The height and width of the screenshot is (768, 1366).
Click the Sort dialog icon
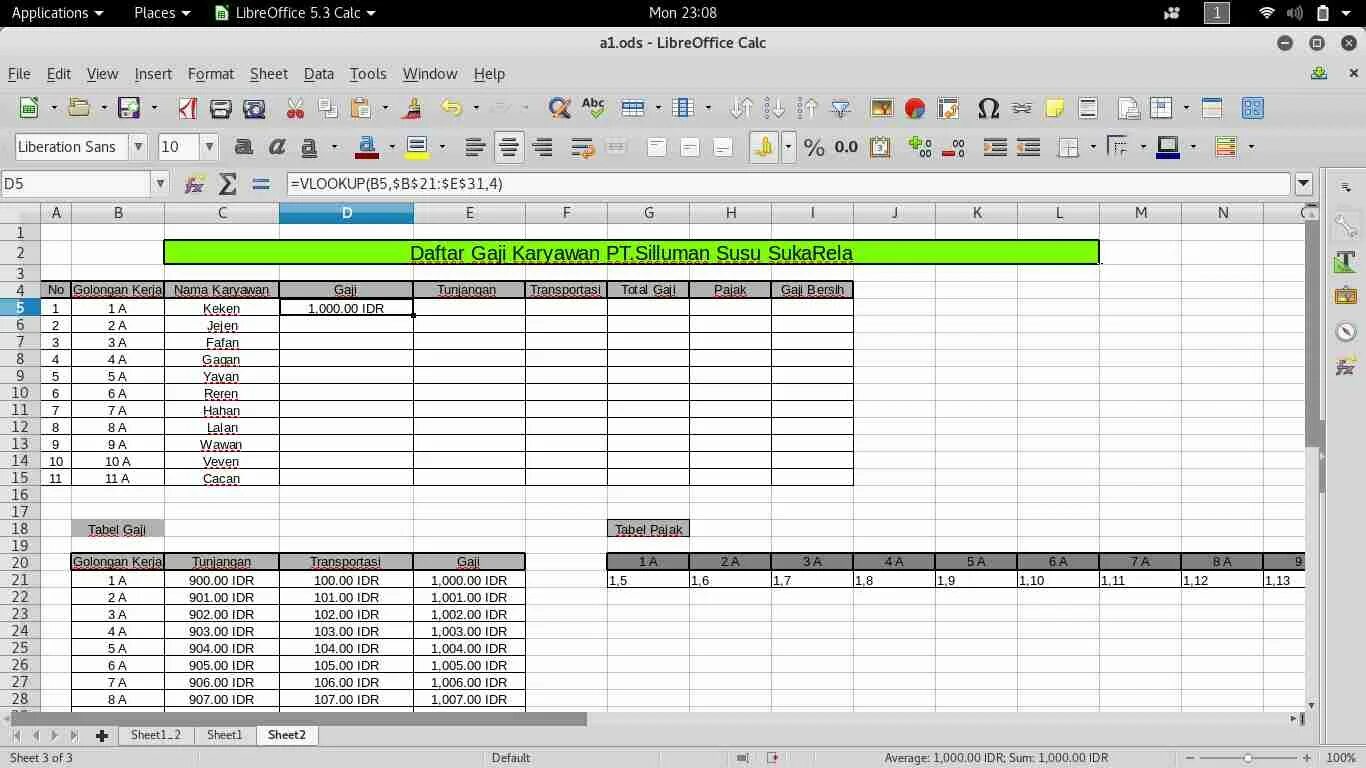coord(742,108)
